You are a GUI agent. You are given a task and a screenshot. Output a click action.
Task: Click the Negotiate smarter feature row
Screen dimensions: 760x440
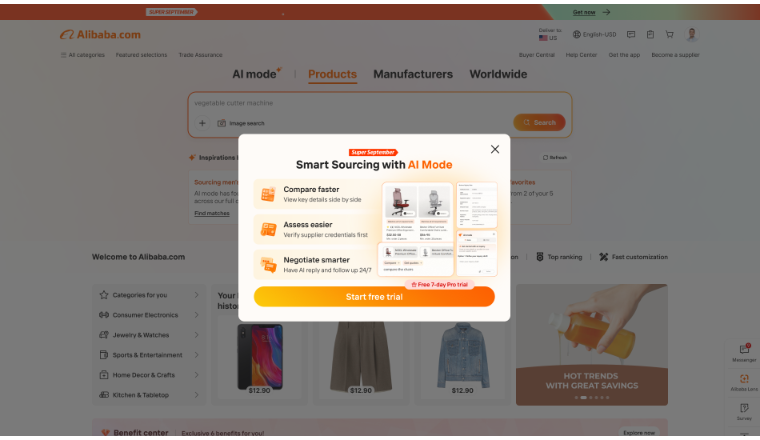315,265
